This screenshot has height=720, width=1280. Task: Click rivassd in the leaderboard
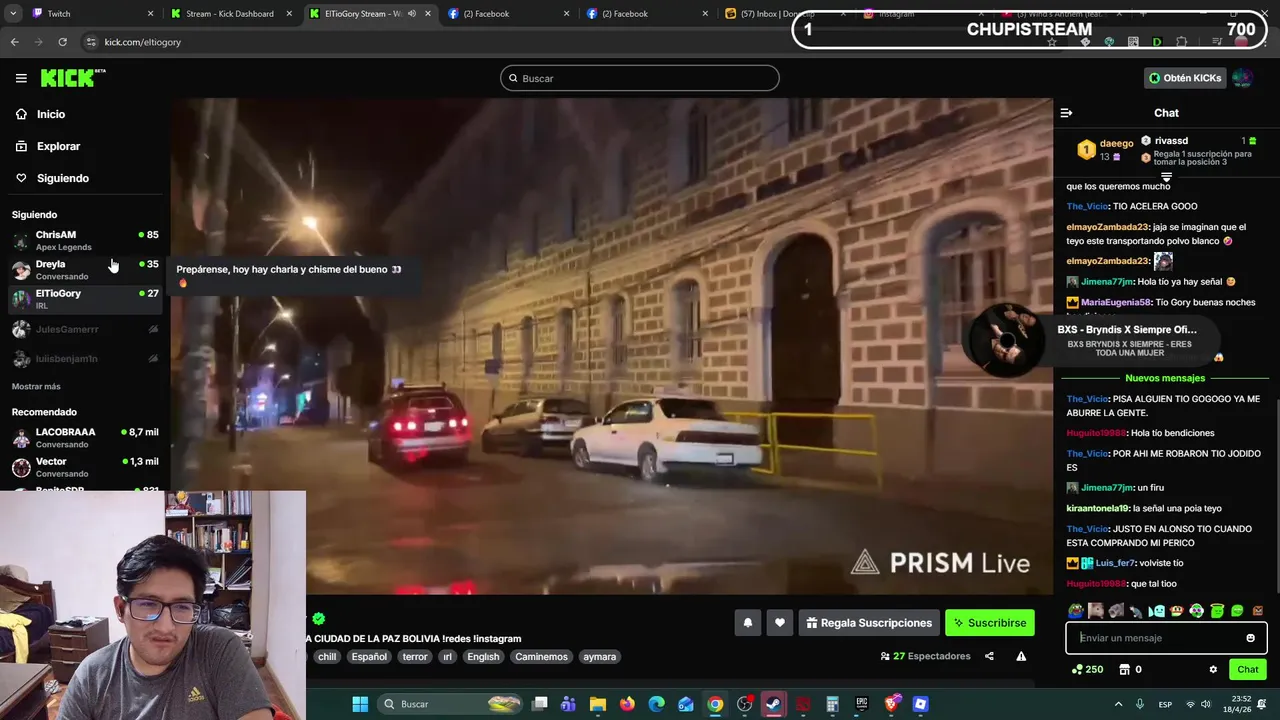click(x=1171, y=141)
